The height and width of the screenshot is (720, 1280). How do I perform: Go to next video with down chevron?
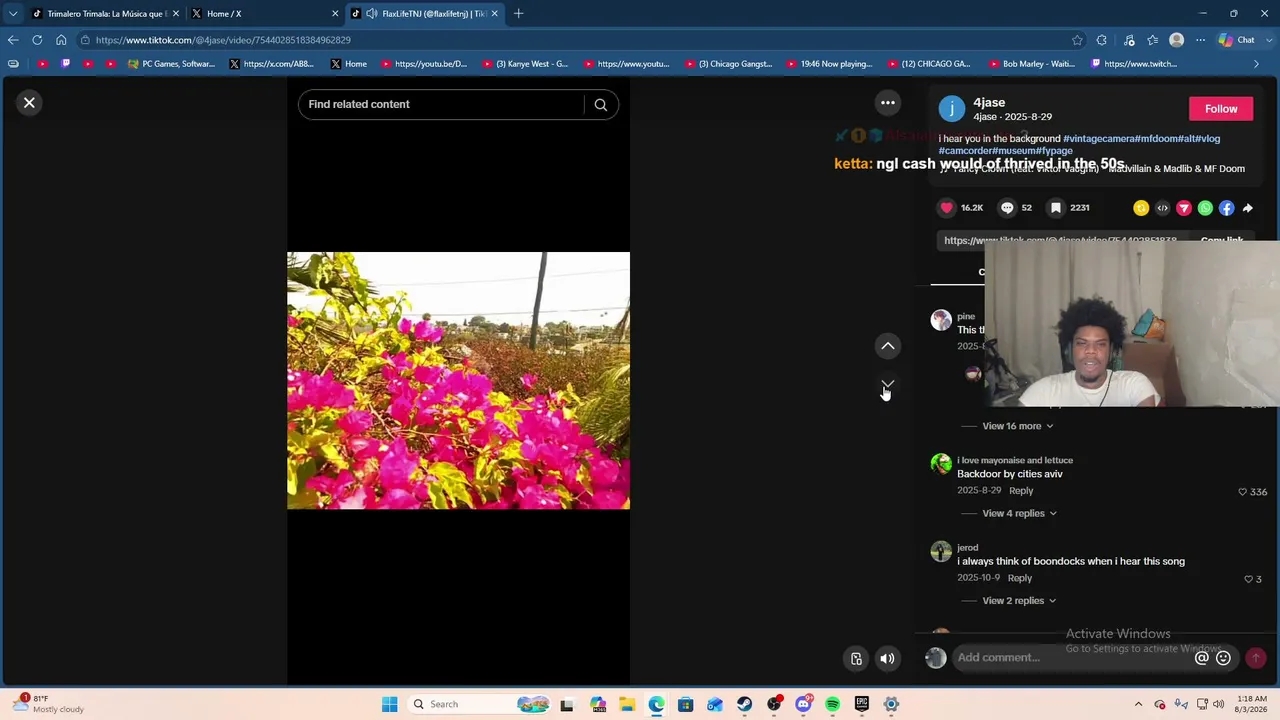887,385
